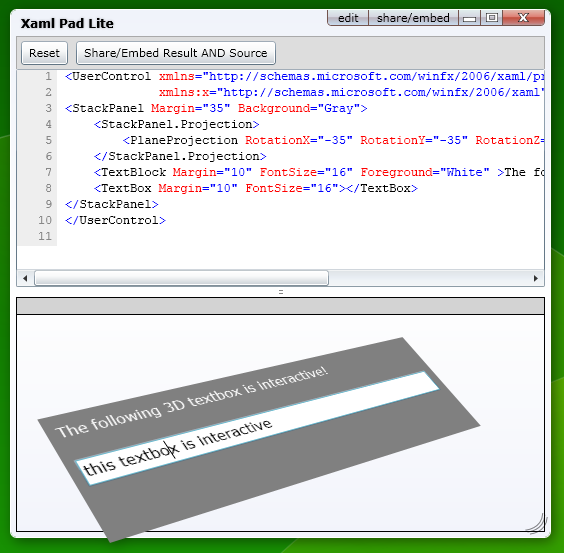Maximize the Xaml Pad Lite window
The width and height of the screenshot is (564, 553).
pos(491,18)
